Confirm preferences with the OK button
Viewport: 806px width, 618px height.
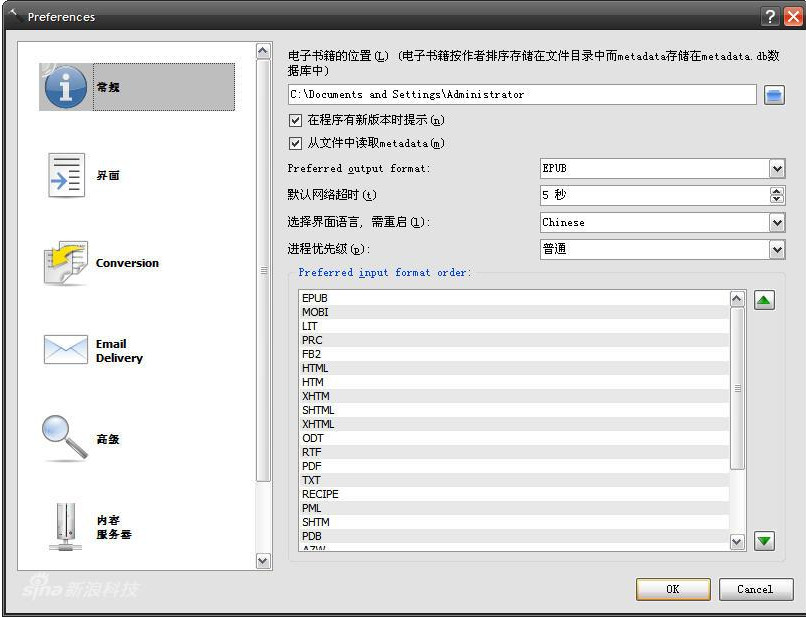(673, 589)
